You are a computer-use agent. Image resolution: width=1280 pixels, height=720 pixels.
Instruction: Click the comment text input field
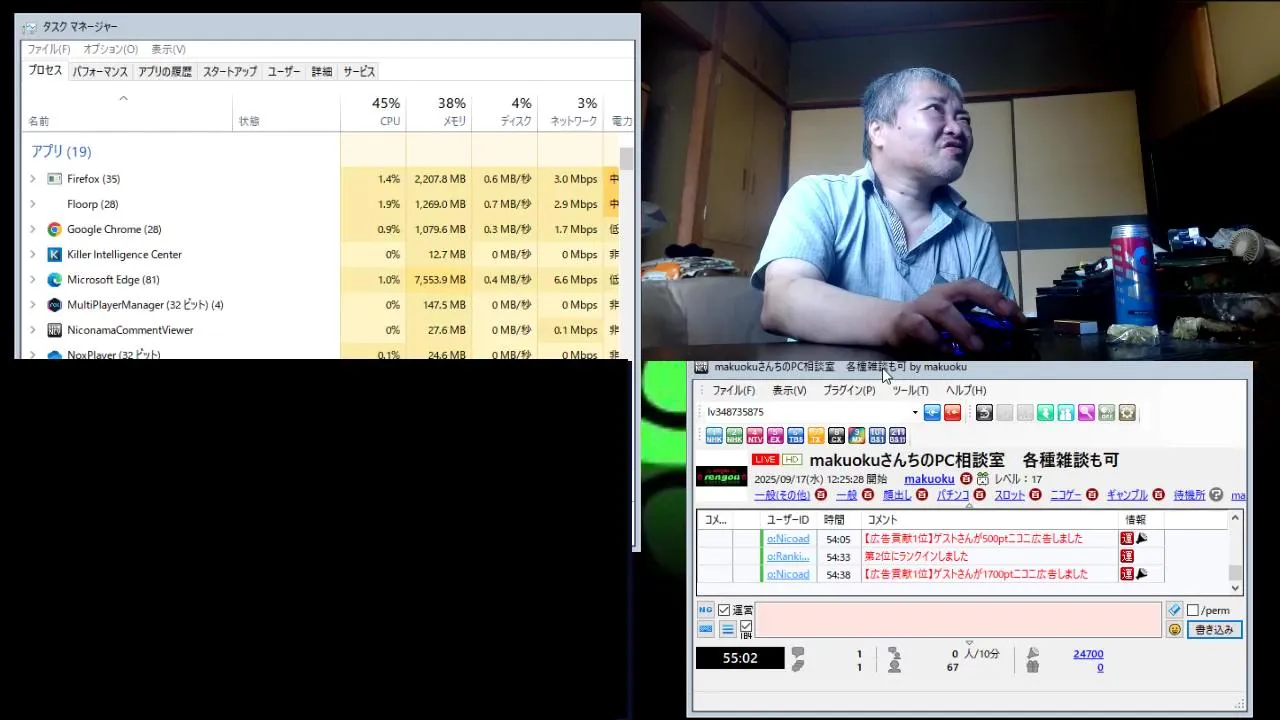958,620
